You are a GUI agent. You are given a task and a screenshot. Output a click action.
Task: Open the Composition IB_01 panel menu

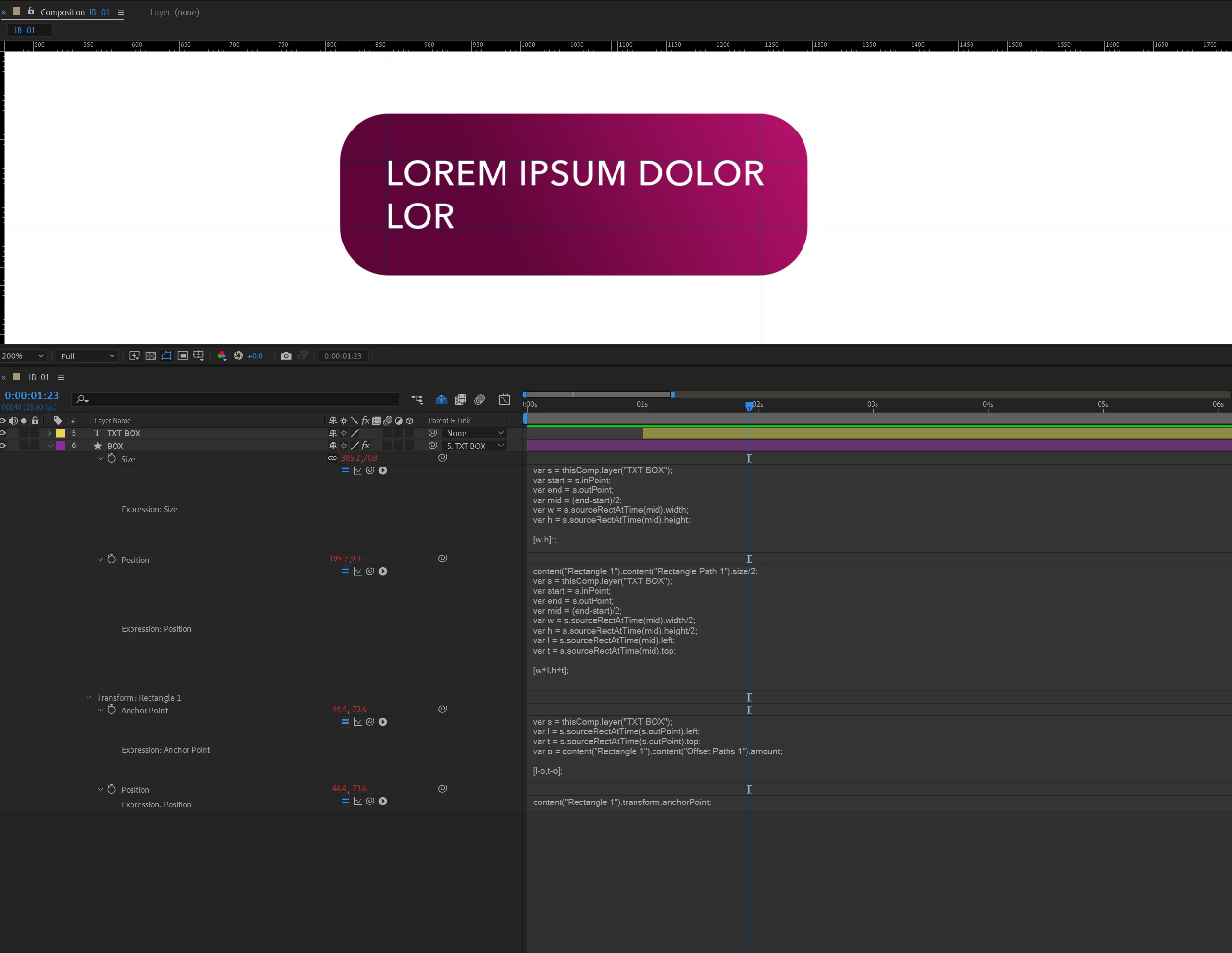[120, 12]
